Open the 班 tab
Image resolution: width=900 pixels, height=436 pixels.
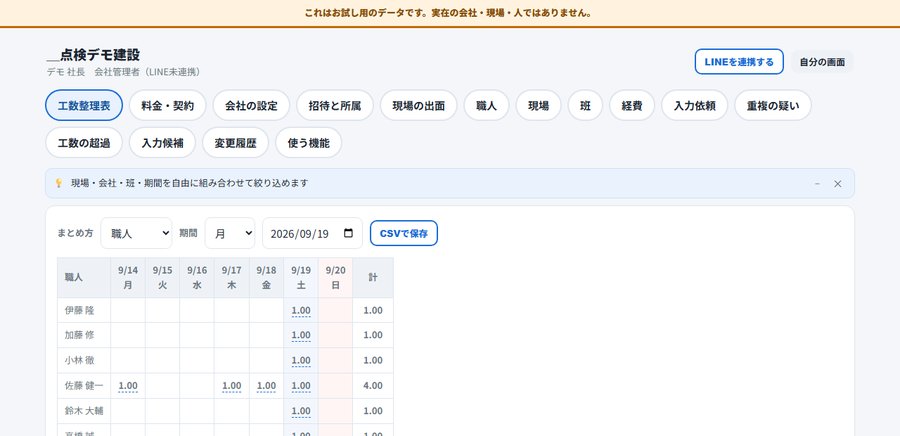click(x=585, y=106)
